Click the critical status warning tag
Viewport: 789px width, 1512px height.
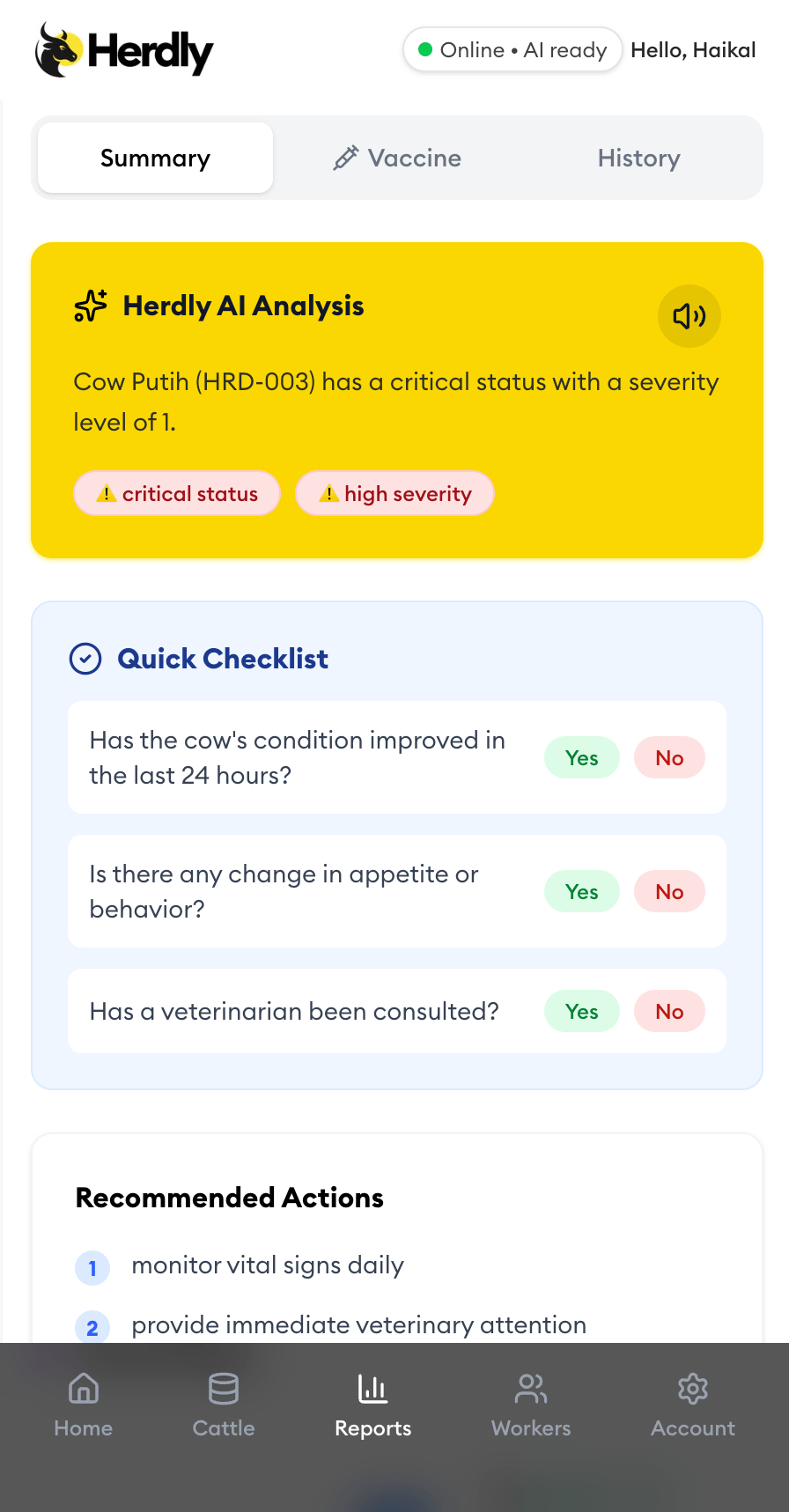(177, 494)
